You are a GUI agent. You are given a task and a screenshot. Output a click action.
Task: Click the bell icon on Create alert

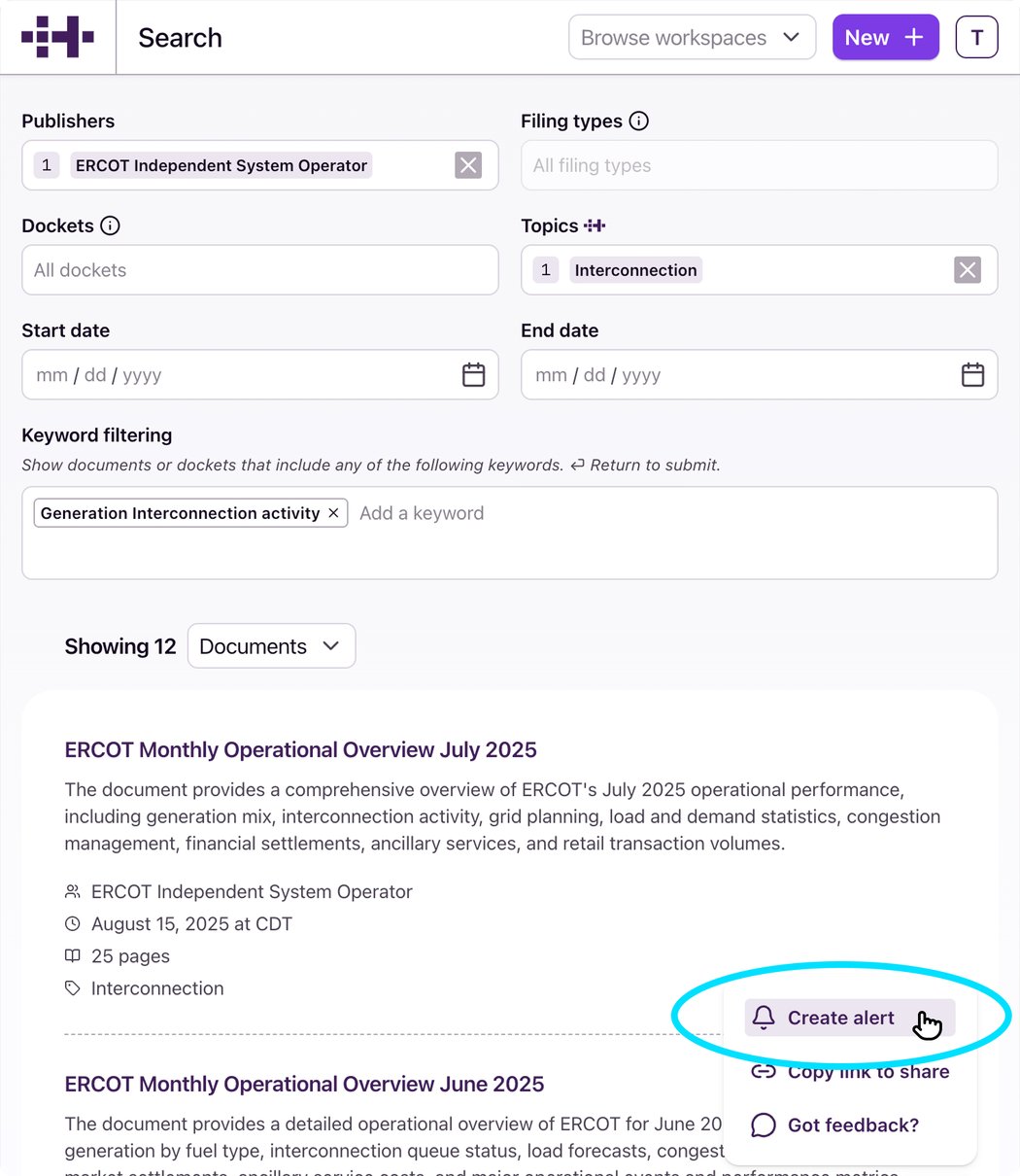pyautogui.click(x=764, y=1017)
